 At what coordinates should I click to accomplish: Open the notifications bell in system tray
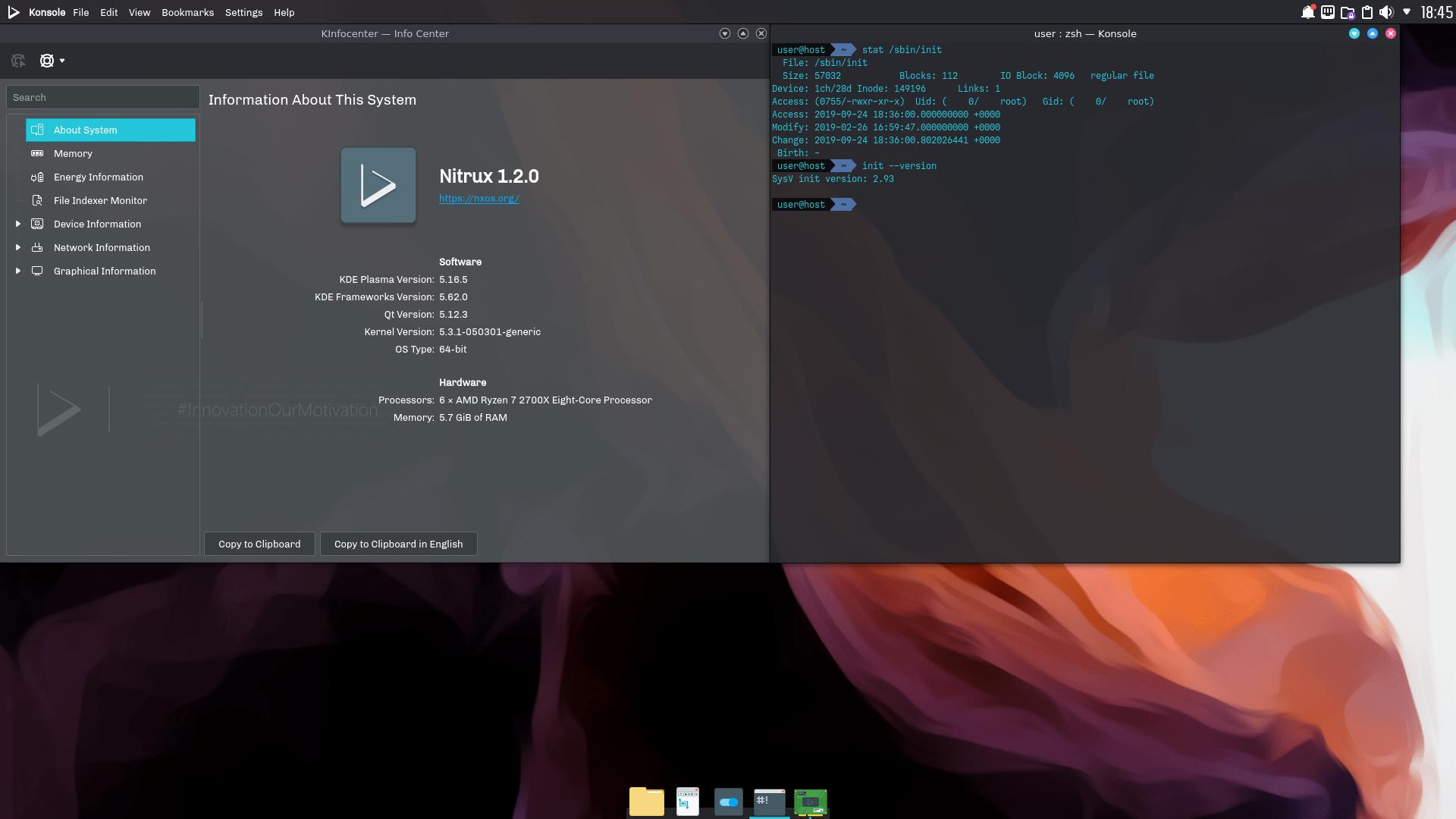coord(1307,12)
